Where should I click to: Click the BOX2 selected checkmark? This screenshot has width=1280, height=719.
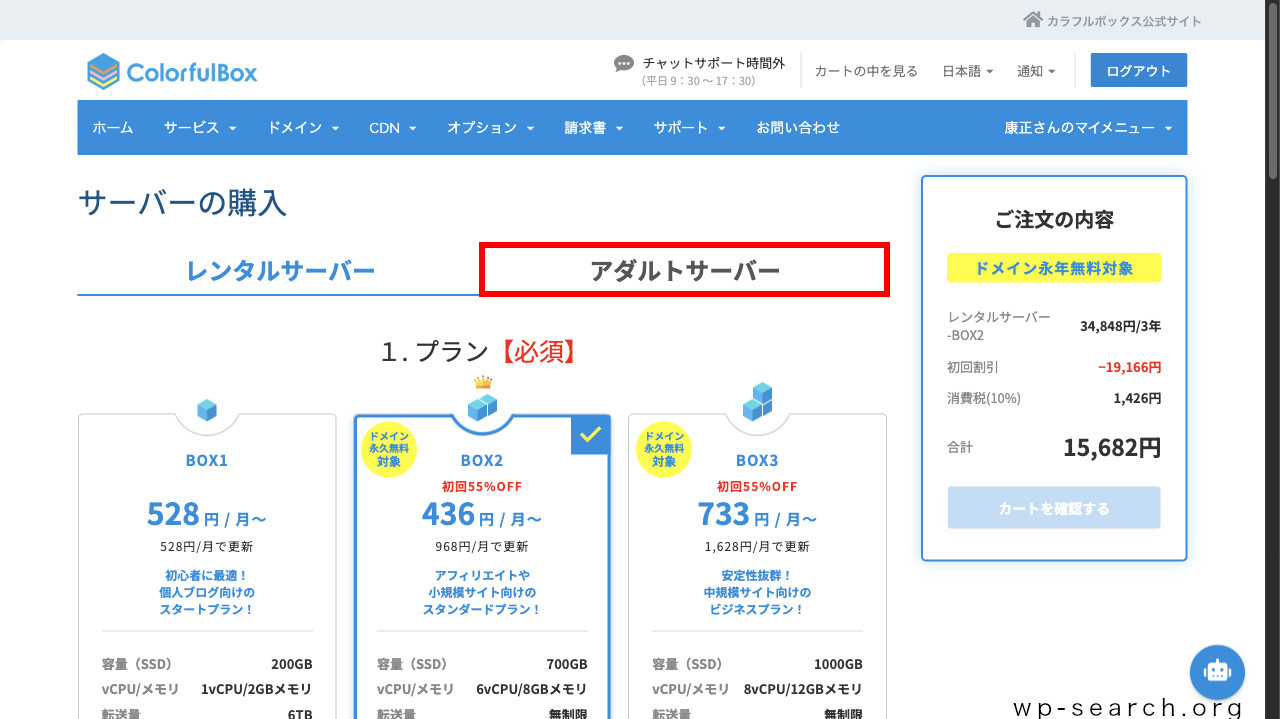590,434
